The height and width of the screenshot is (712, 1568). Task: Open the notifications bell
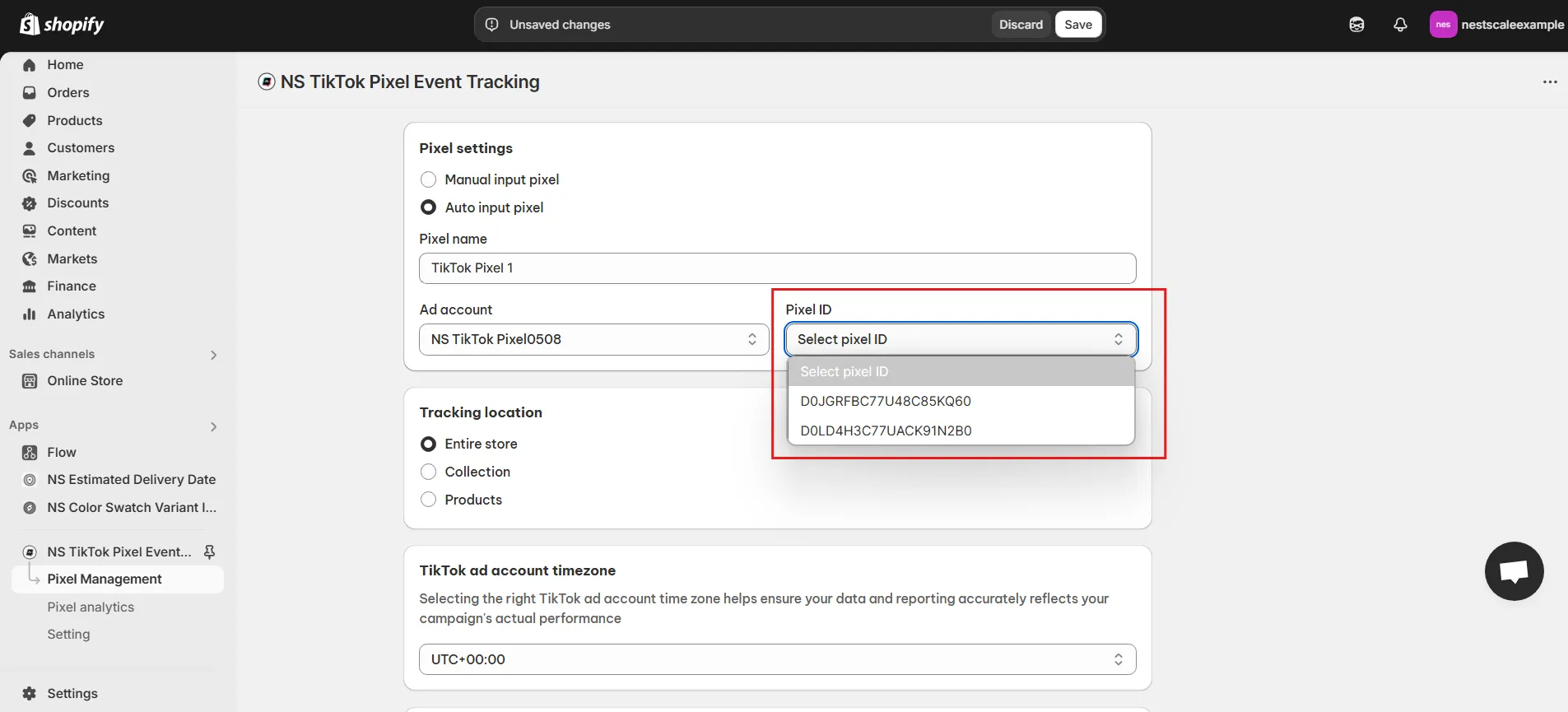(1400, 25)
